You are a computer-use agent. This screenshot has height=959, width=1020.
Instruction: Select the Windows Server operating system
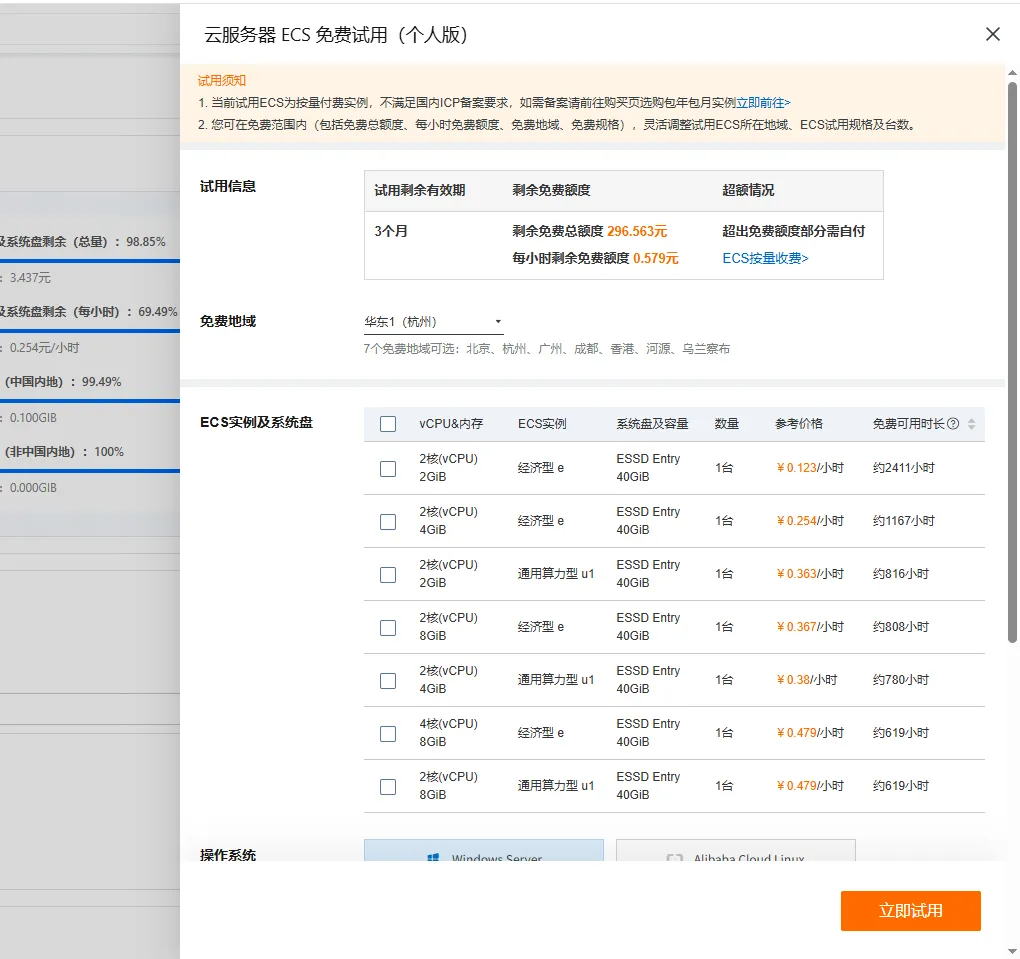coord(483,850)
